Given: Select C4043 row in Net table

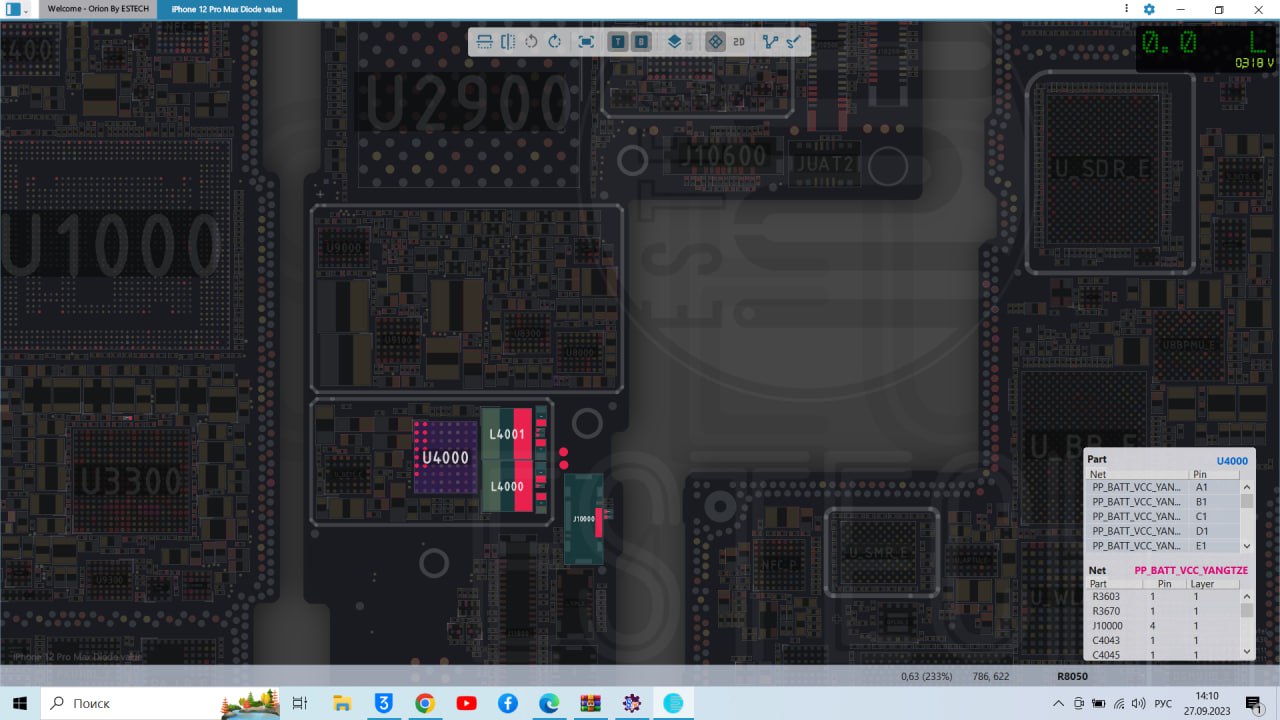Looking at the screenshot, I should (x=1163, y=640).
